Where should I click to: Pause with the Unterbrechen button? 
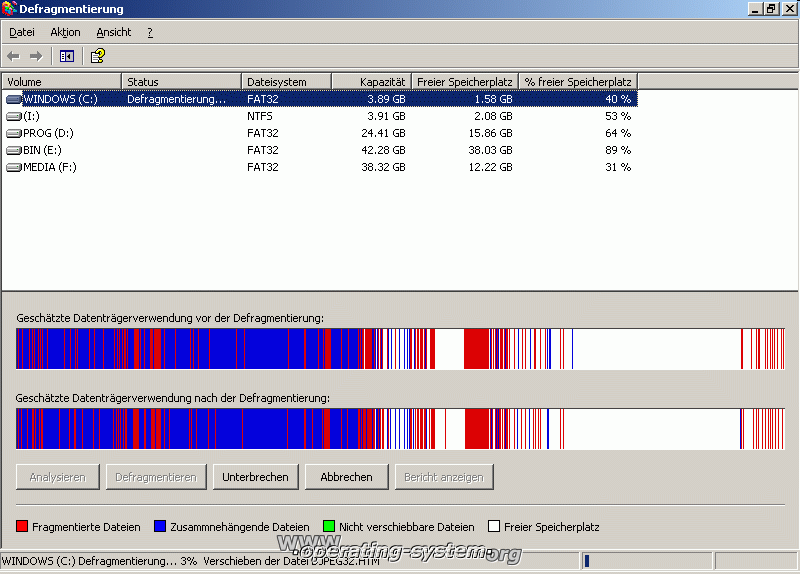(x=256, y=477)
